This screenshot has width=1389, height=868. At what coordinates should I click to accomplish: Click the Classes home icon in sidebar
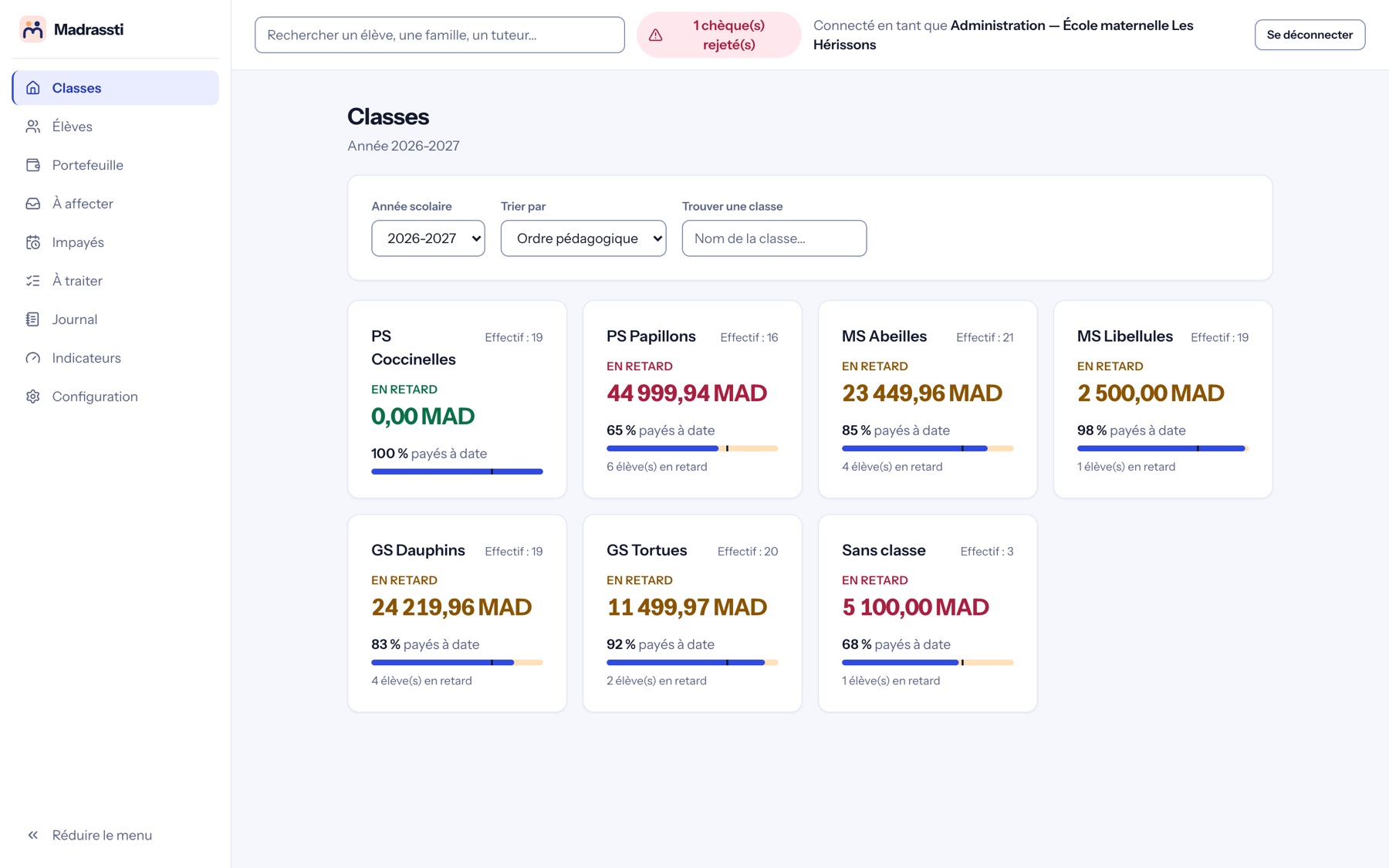pyautogui.click(x=33, y=88)
